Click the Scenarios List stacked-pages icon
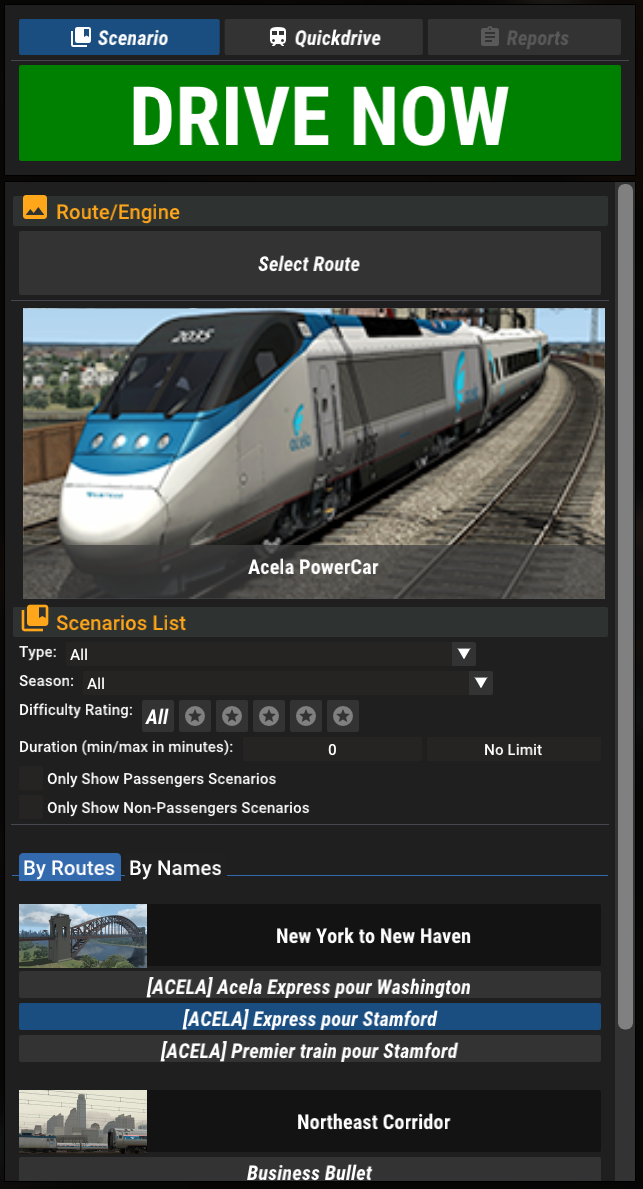 click(x=35, y=619)
